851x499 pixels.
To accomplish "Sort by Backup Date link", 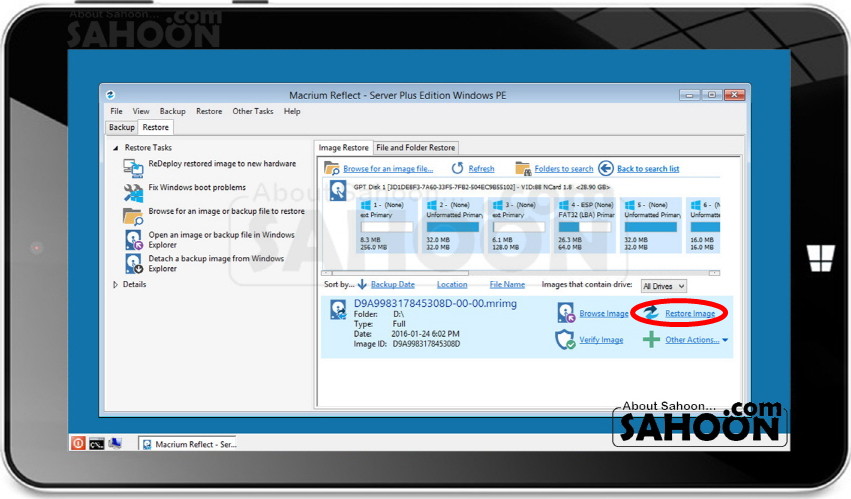I will tap(392, 285).
